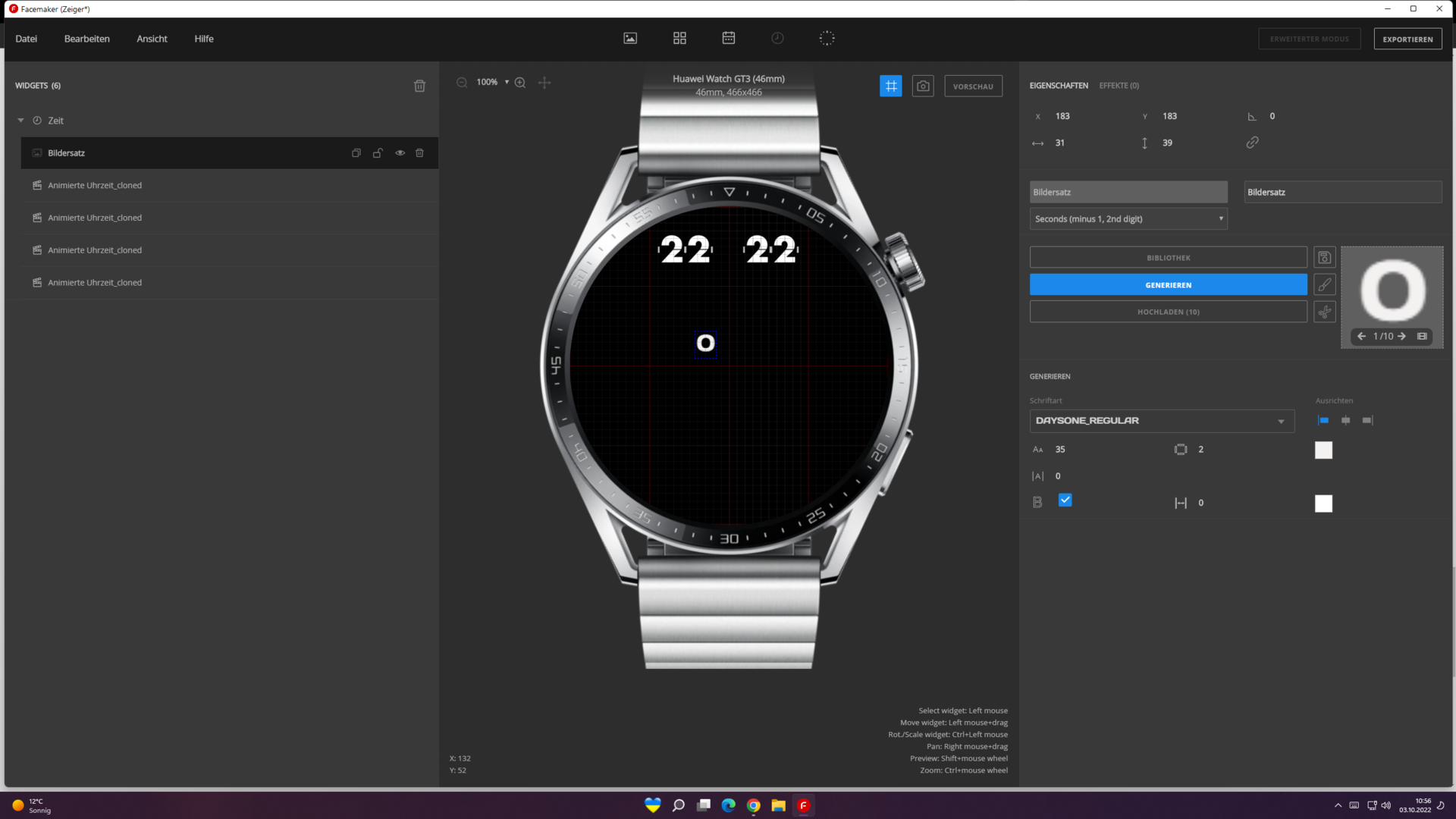Click the image widget icon in top toolbar
1456x819 pixels.
tap(630, 38)
